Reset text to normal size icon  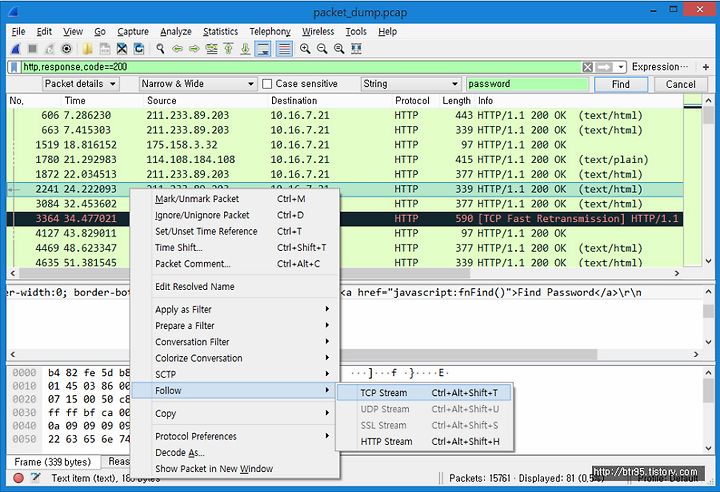pos(339,49)
